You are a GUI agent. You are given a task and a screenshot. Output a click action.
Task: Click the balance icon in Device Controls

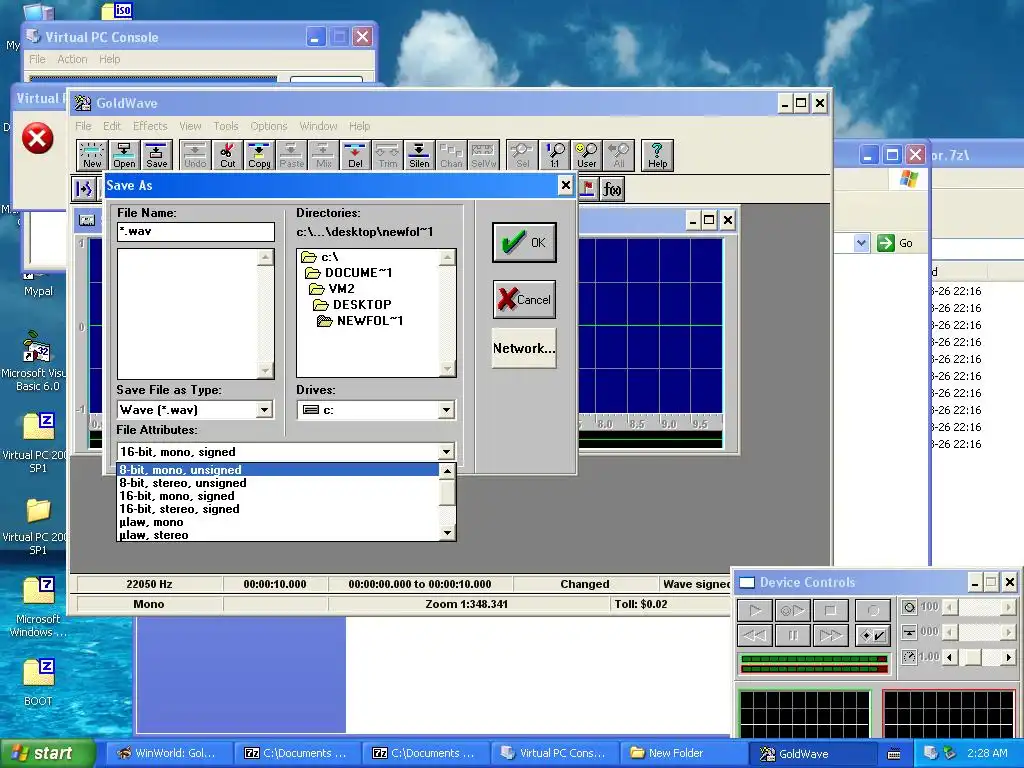point(909,632)
